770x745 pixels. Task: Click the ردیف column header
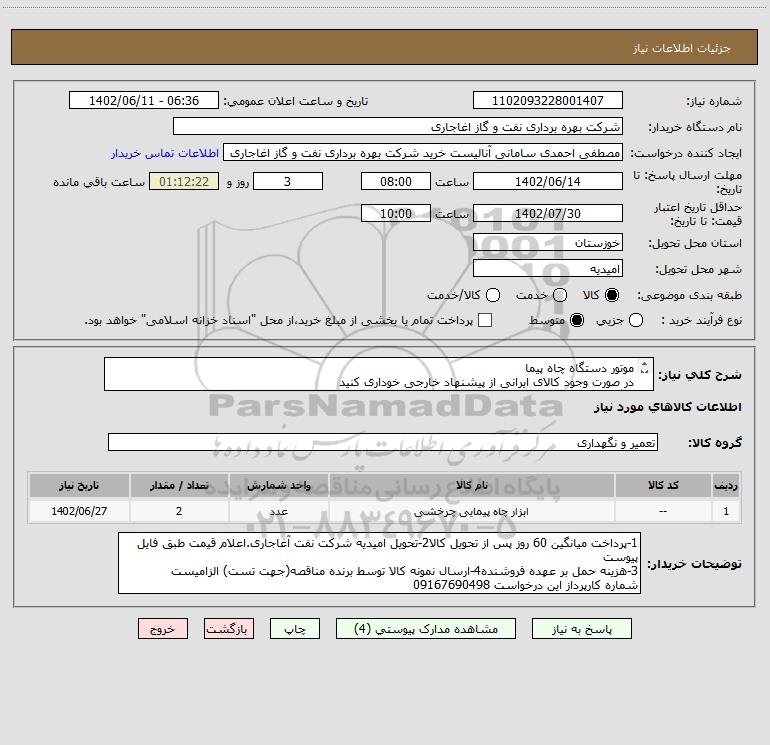pyautogui.click(x=726, y=485)
